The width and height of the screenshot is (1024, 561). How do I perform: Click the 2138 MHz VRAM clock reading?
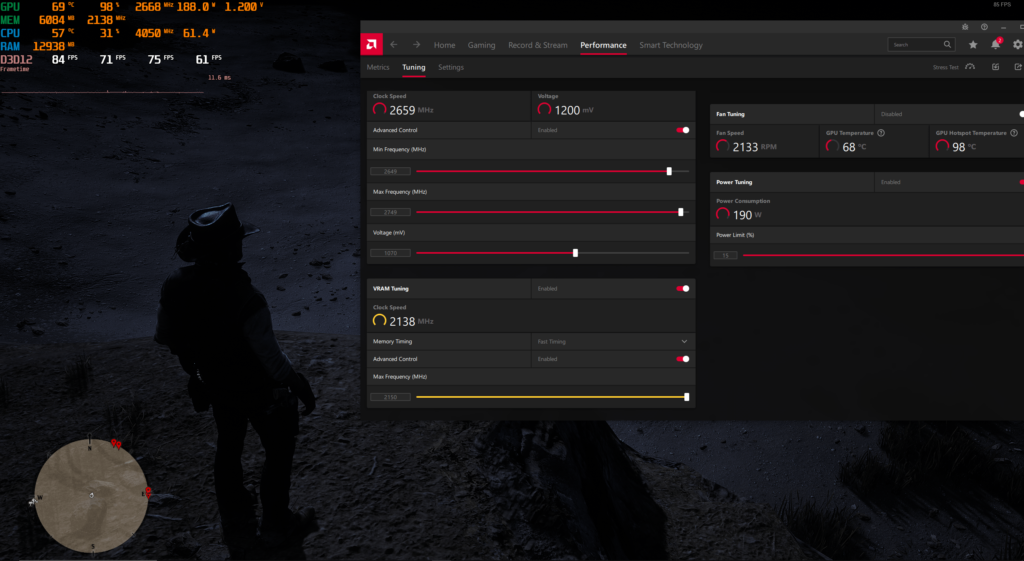click(x=411, y=321)
